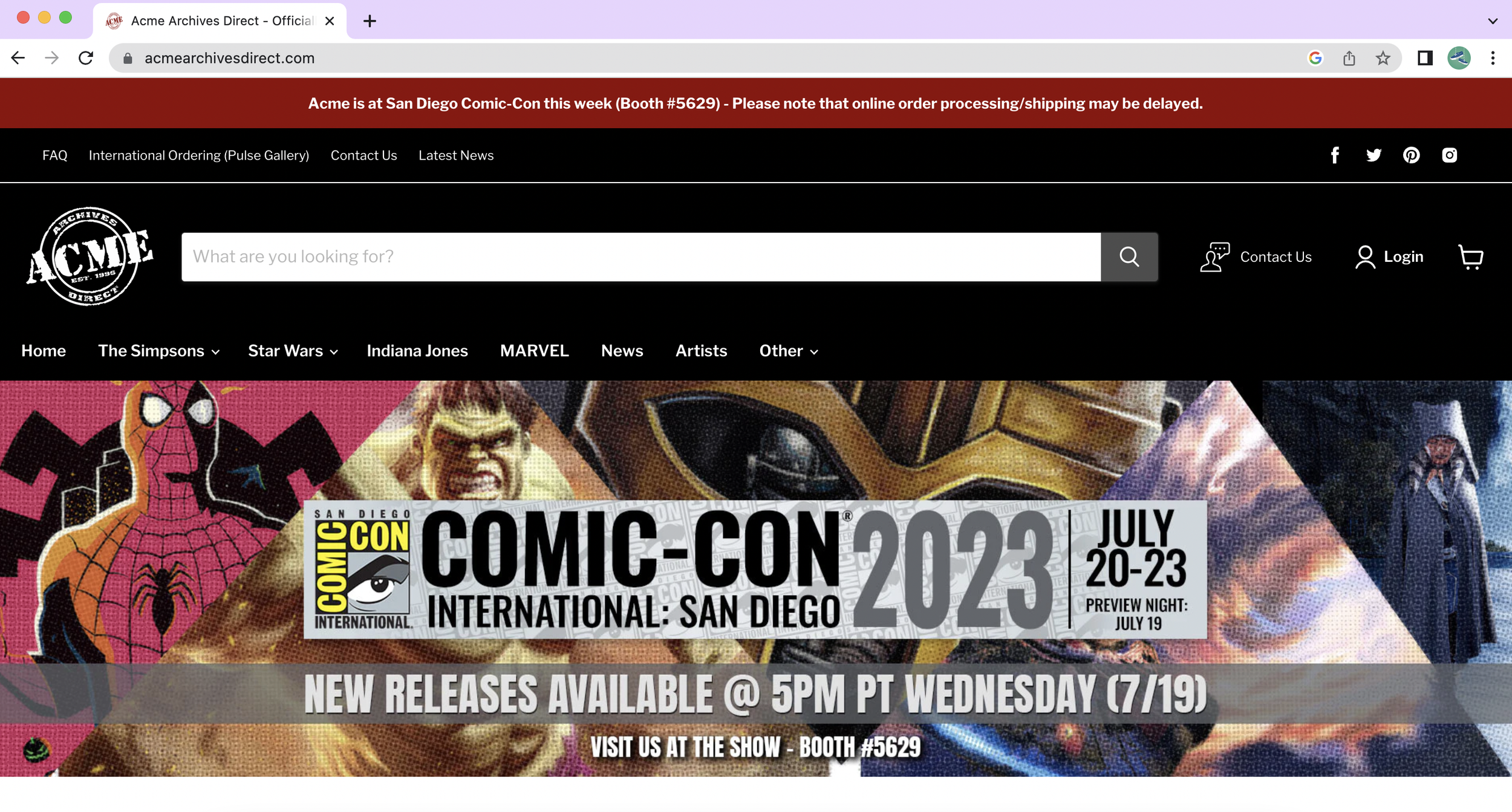Open the News menu item

click(622, 351)
